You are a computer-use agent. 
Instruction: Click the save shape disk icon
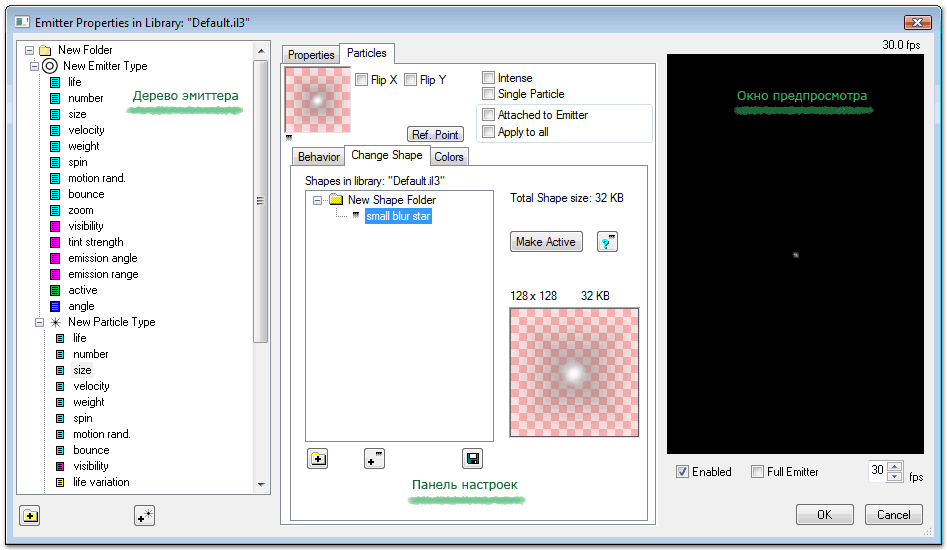[x=472, y=459]
